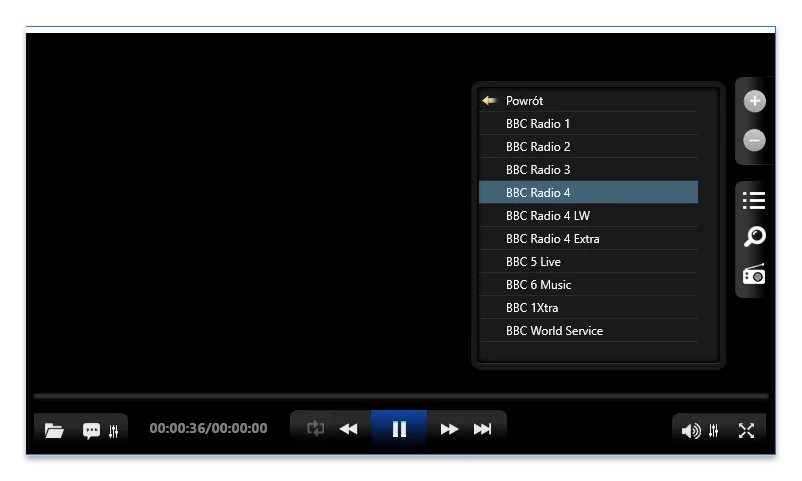Switch to fullscreen mode

pos(746,431)
